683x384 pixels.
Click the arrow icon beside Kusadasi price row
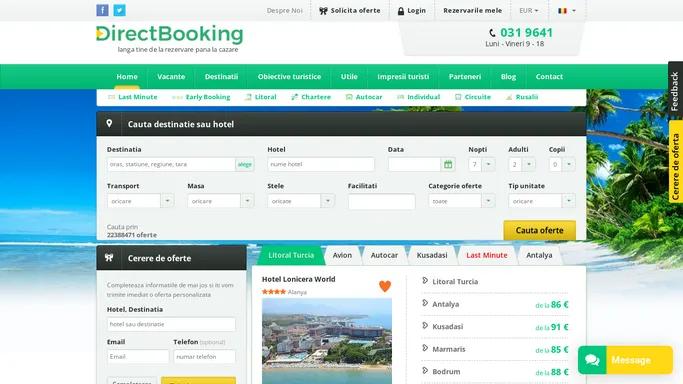[425, 326]
